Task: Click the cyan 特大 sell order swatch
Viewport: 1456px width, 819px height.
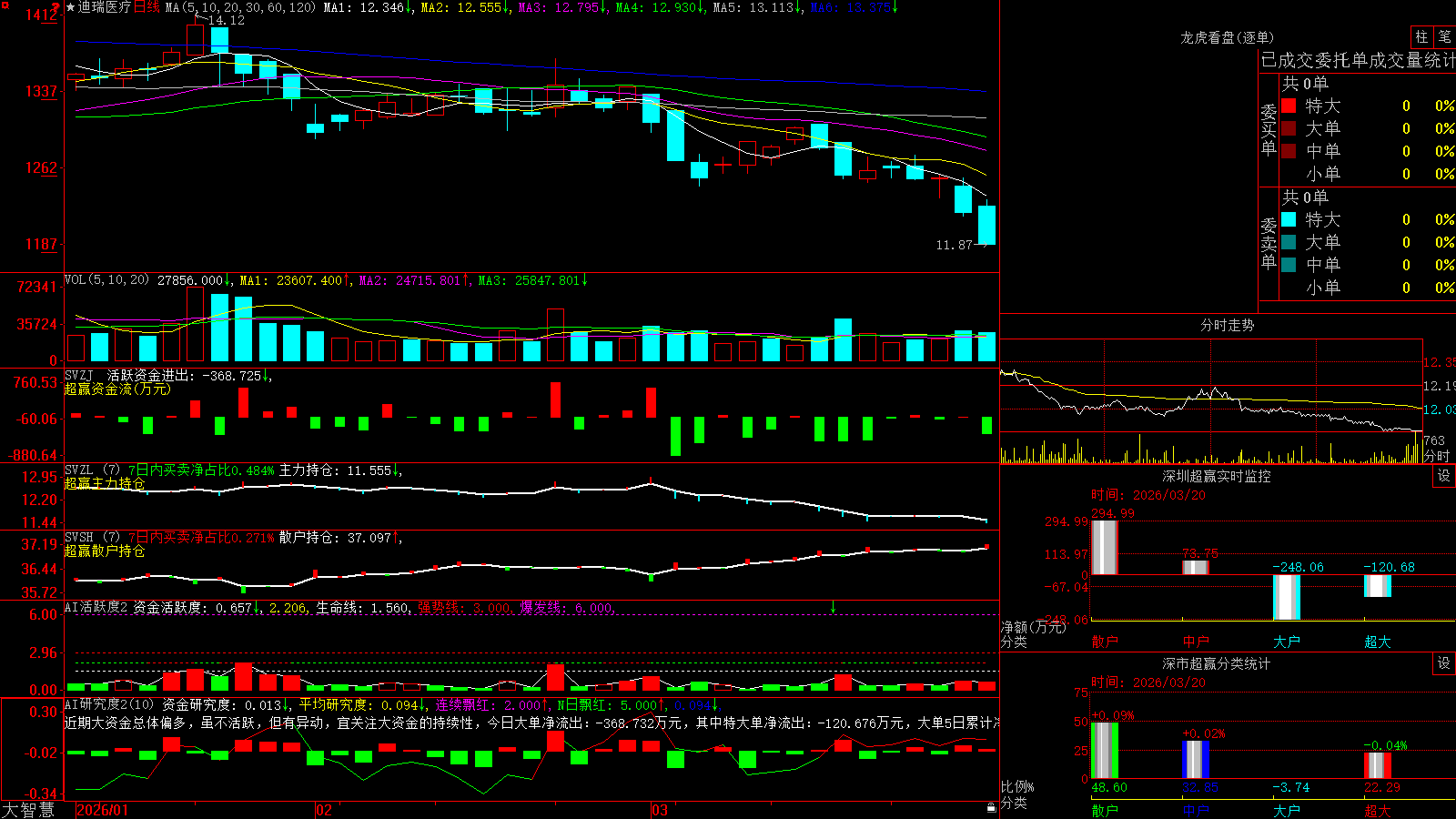Action: tap(1289, 219)
